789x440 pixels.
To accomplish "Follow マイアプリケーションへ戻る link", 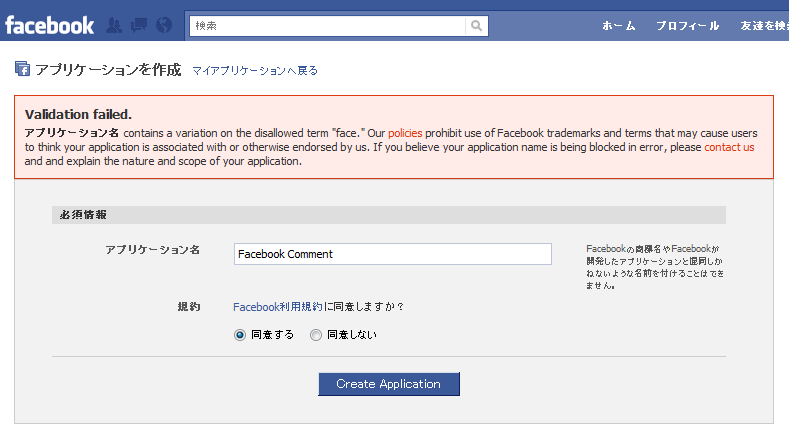I will [x=255, y=70].
